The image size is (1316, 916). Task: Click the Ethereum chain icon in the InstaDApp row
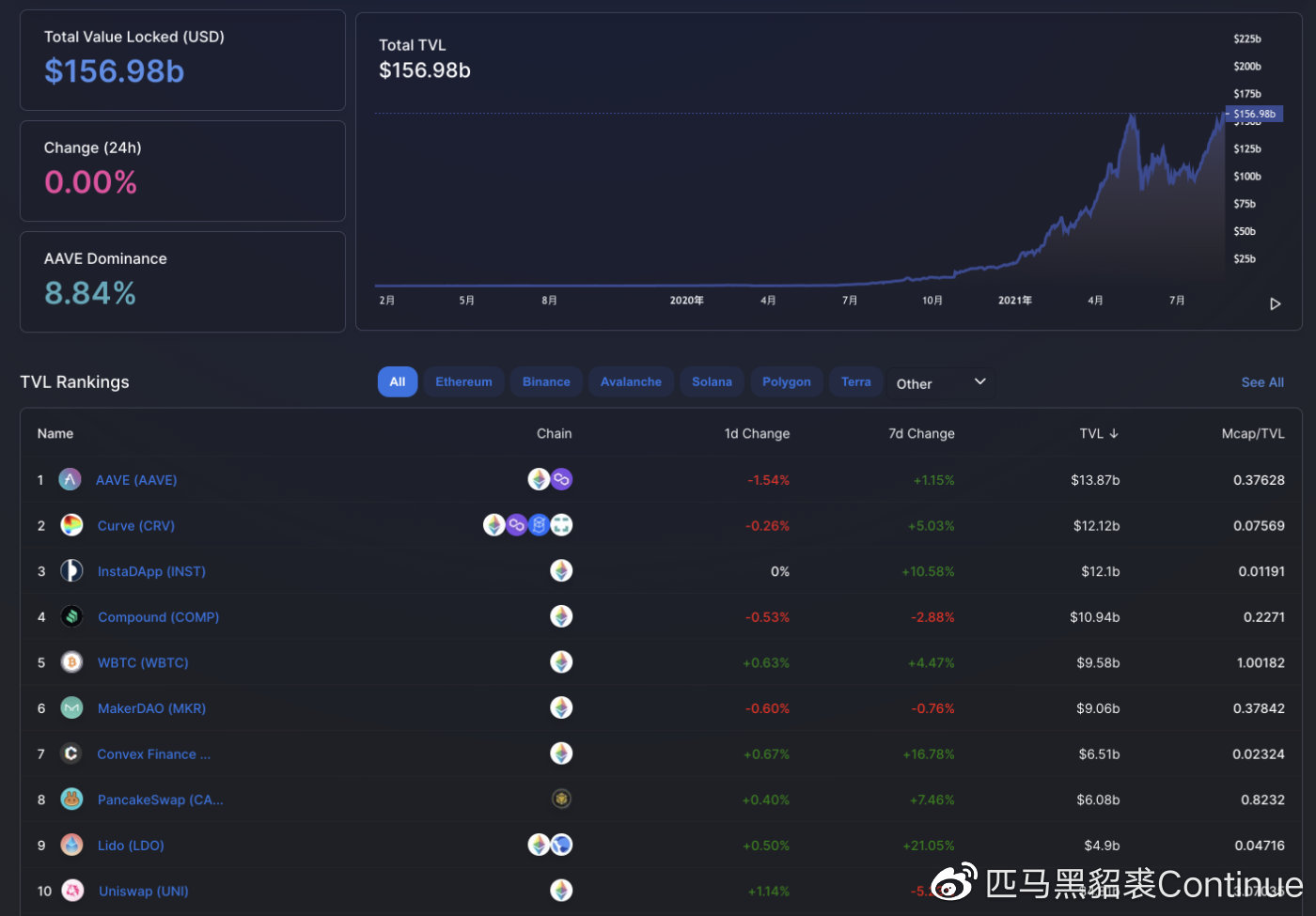pos(561,570)
